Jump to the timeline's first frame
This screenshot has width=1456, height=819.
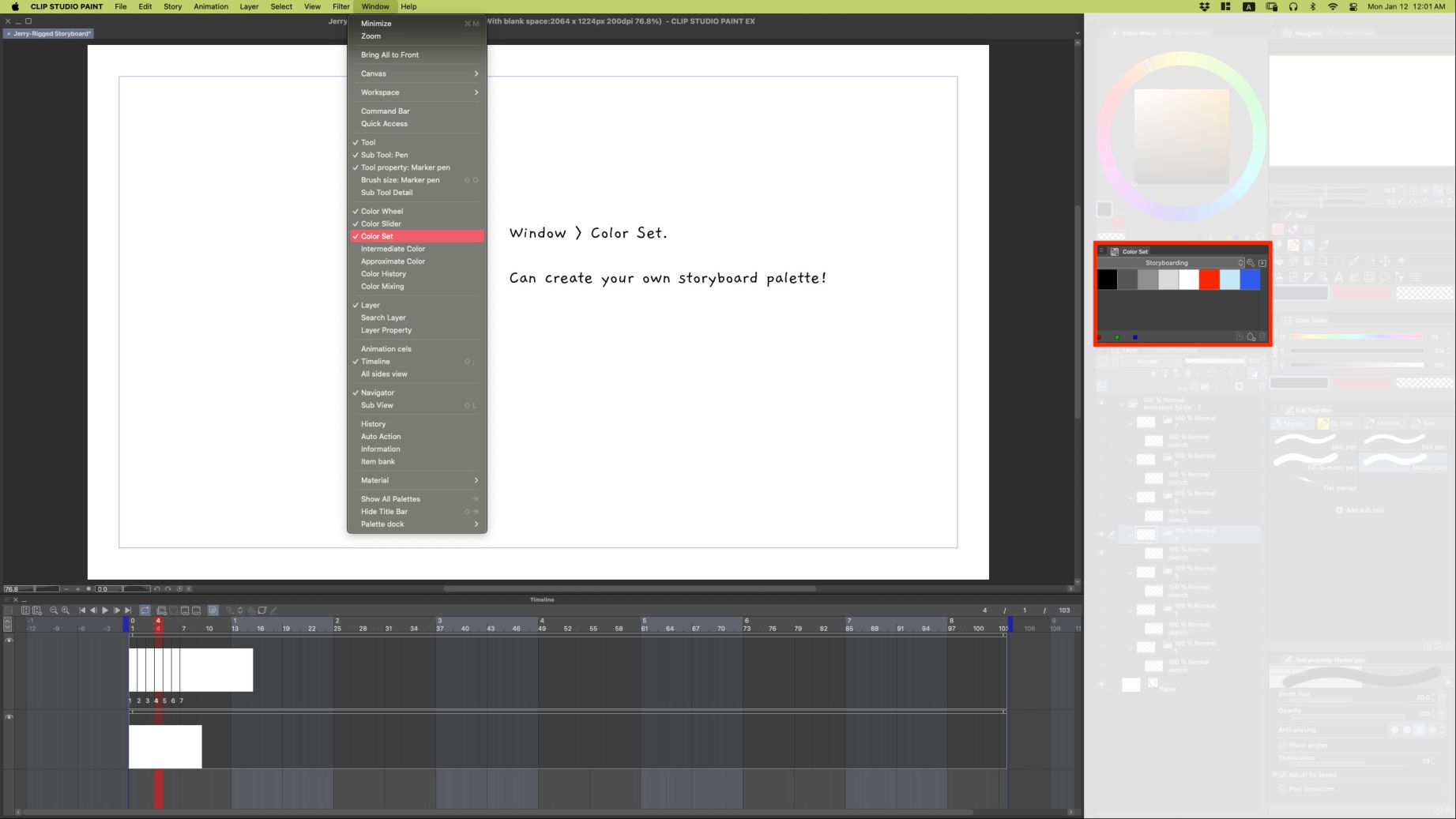point(82,610)
